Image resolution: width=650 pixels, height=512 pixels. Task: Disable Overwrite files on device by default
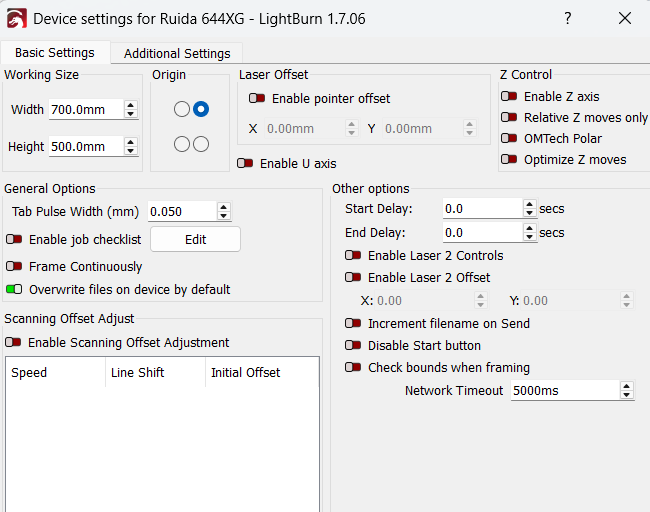coord(14,289)
